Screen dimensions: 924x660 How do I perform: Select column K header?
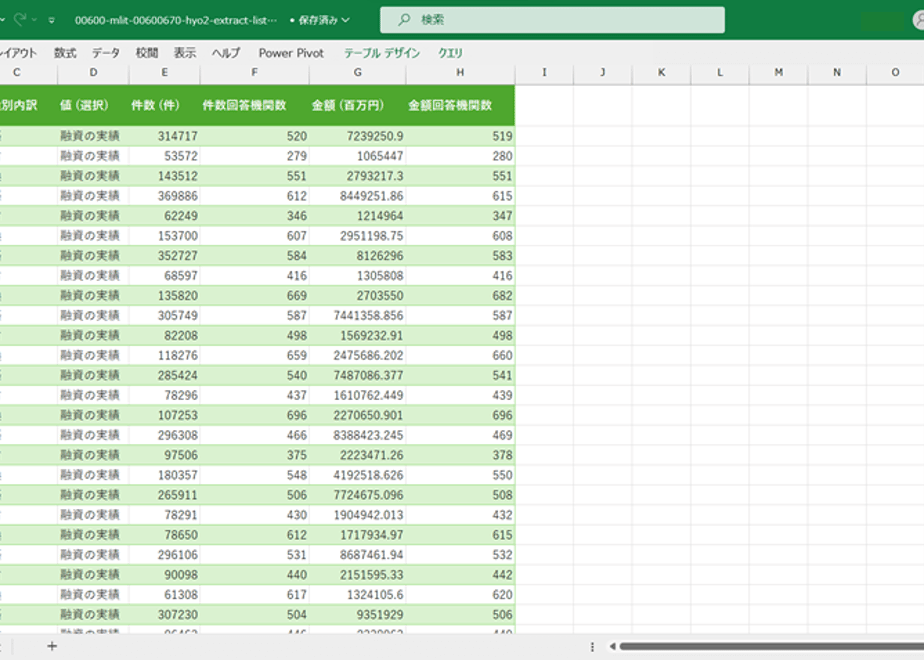tap(661, 72)
